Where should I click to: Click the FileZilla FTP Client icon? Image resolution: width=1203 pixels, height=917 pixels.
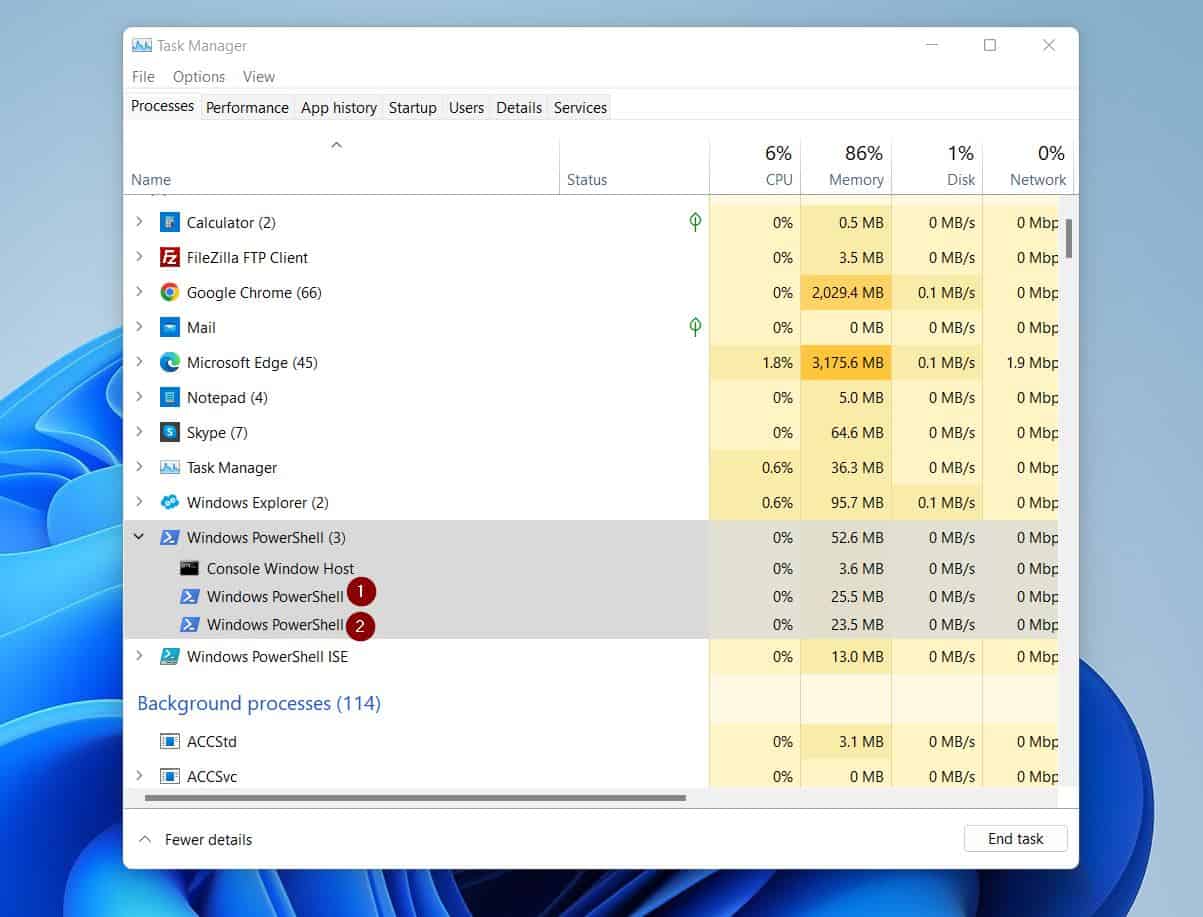click(x=169, y=257)
